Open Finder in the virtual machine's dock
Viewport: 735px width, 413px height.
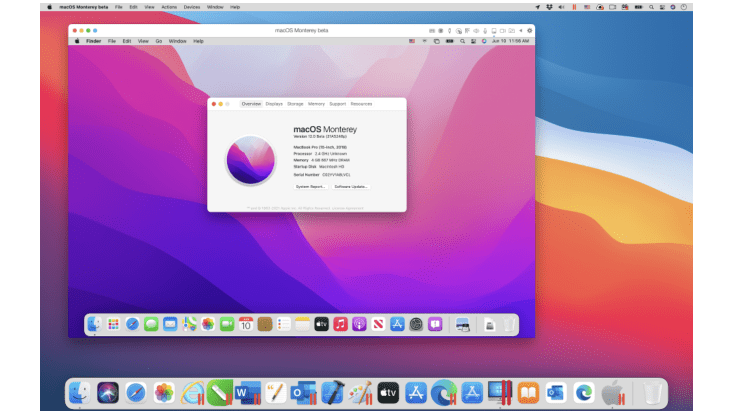click(x=95, y=324)
